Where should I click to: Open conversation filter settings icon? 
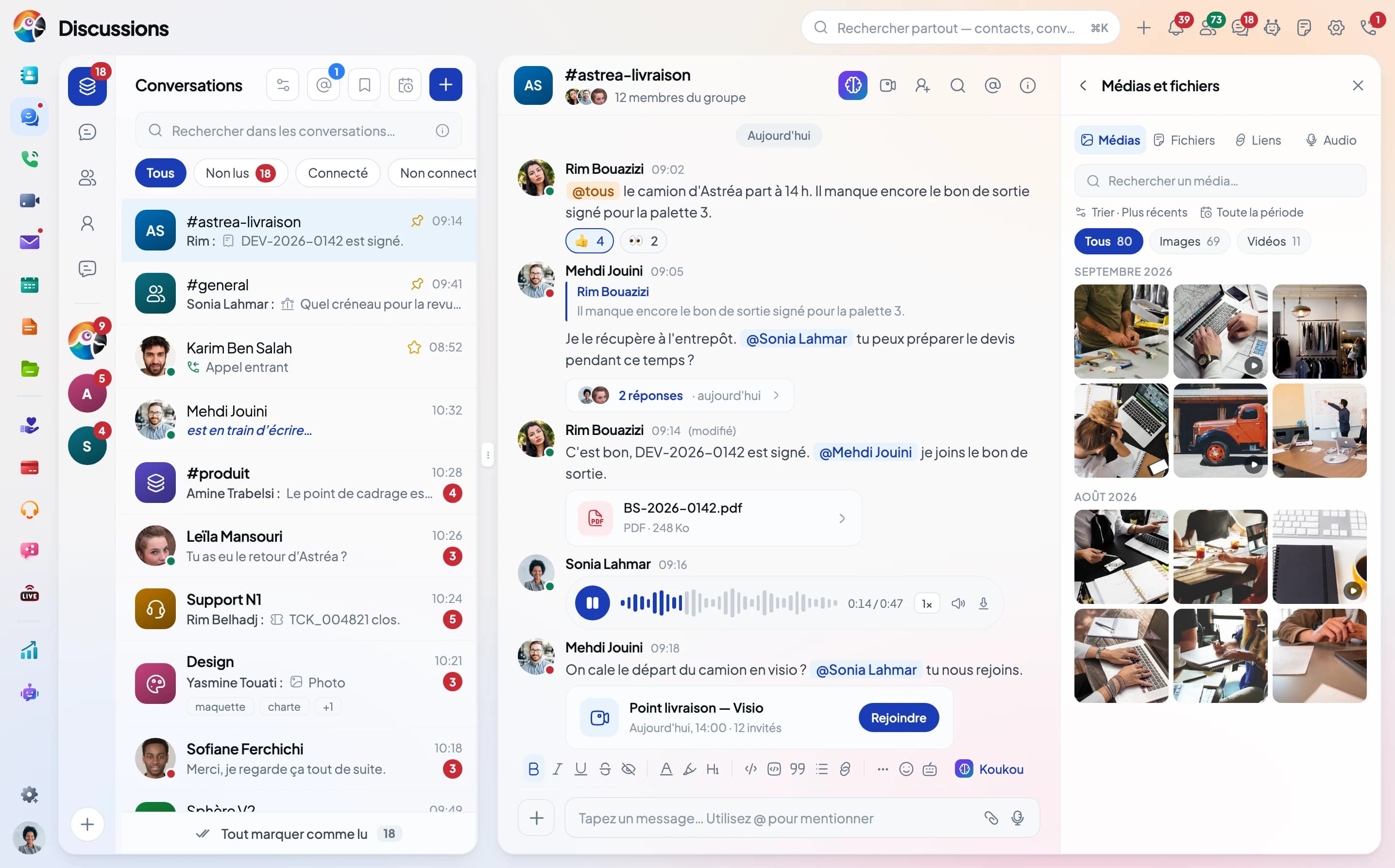tap(283, 85)
